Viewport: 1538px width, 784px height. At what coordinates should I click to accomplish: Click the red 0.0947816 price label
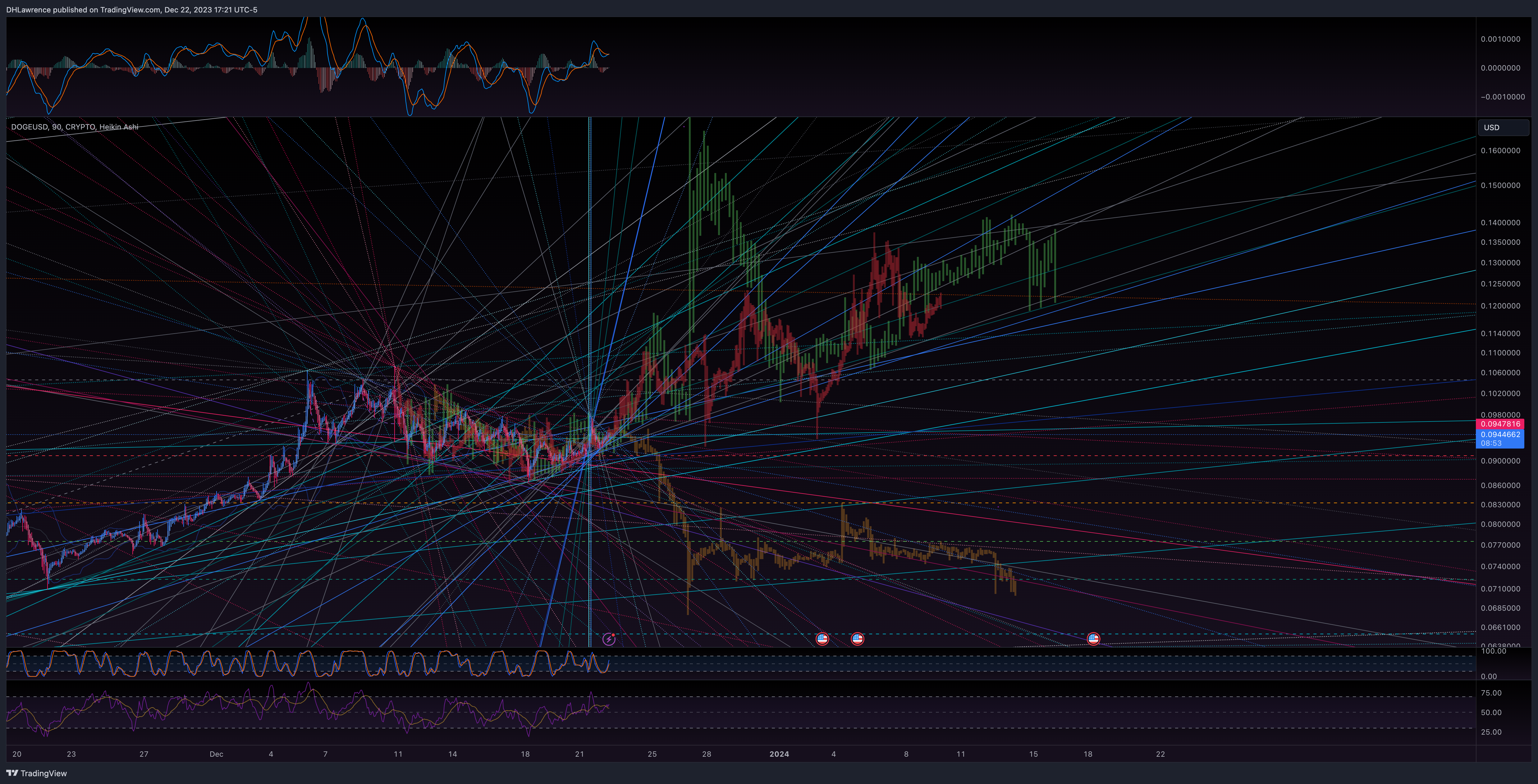(x=1500, y=424)
